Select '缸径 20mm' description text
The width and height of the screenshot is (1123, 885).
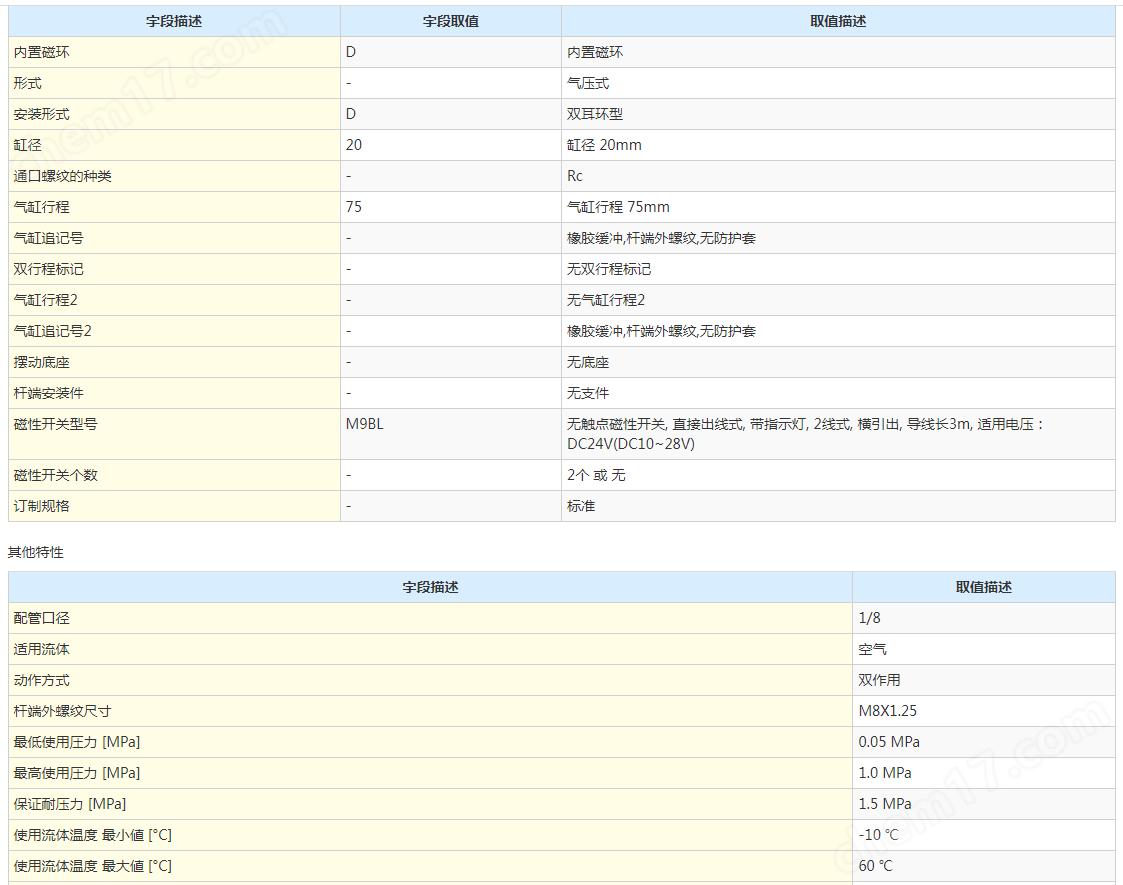click(x=604, y=145)
